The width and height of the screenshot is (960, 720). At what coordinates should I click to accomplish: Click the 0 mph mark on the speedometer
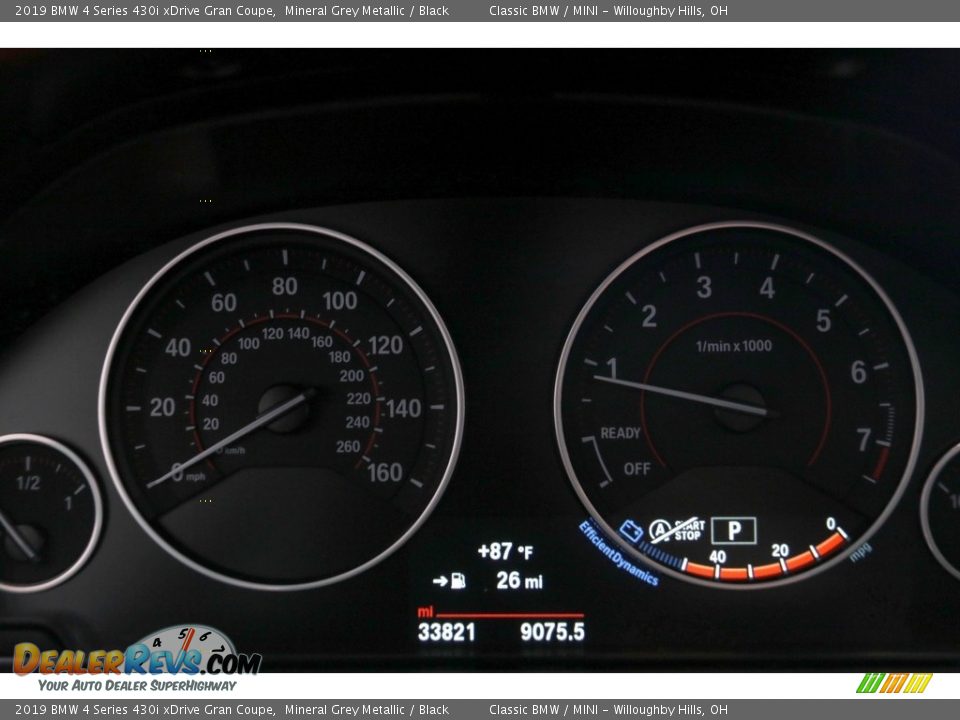(177, 472)
